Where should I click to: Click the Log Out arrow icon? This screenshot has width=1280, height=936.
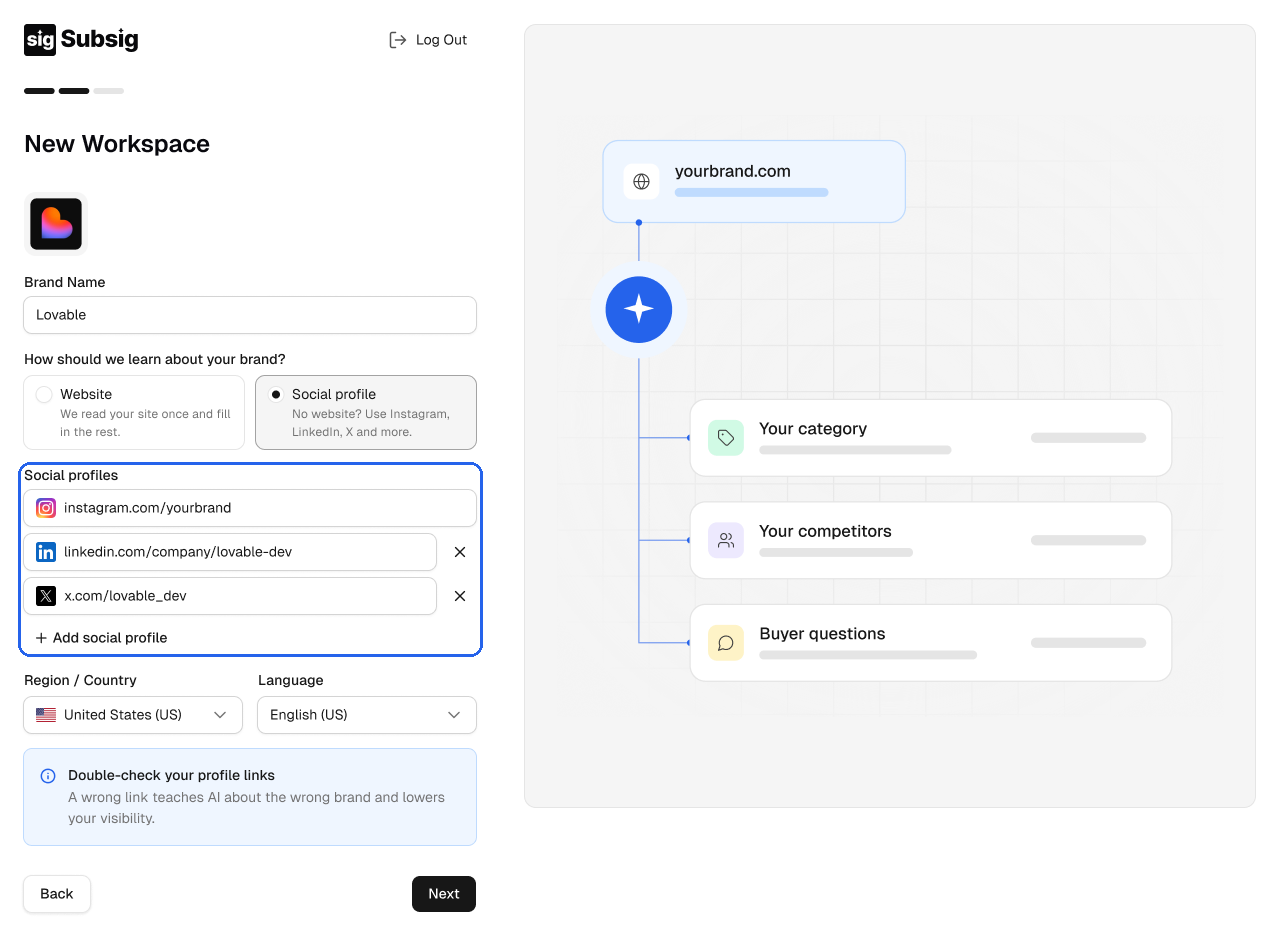(x=398, y=40)
